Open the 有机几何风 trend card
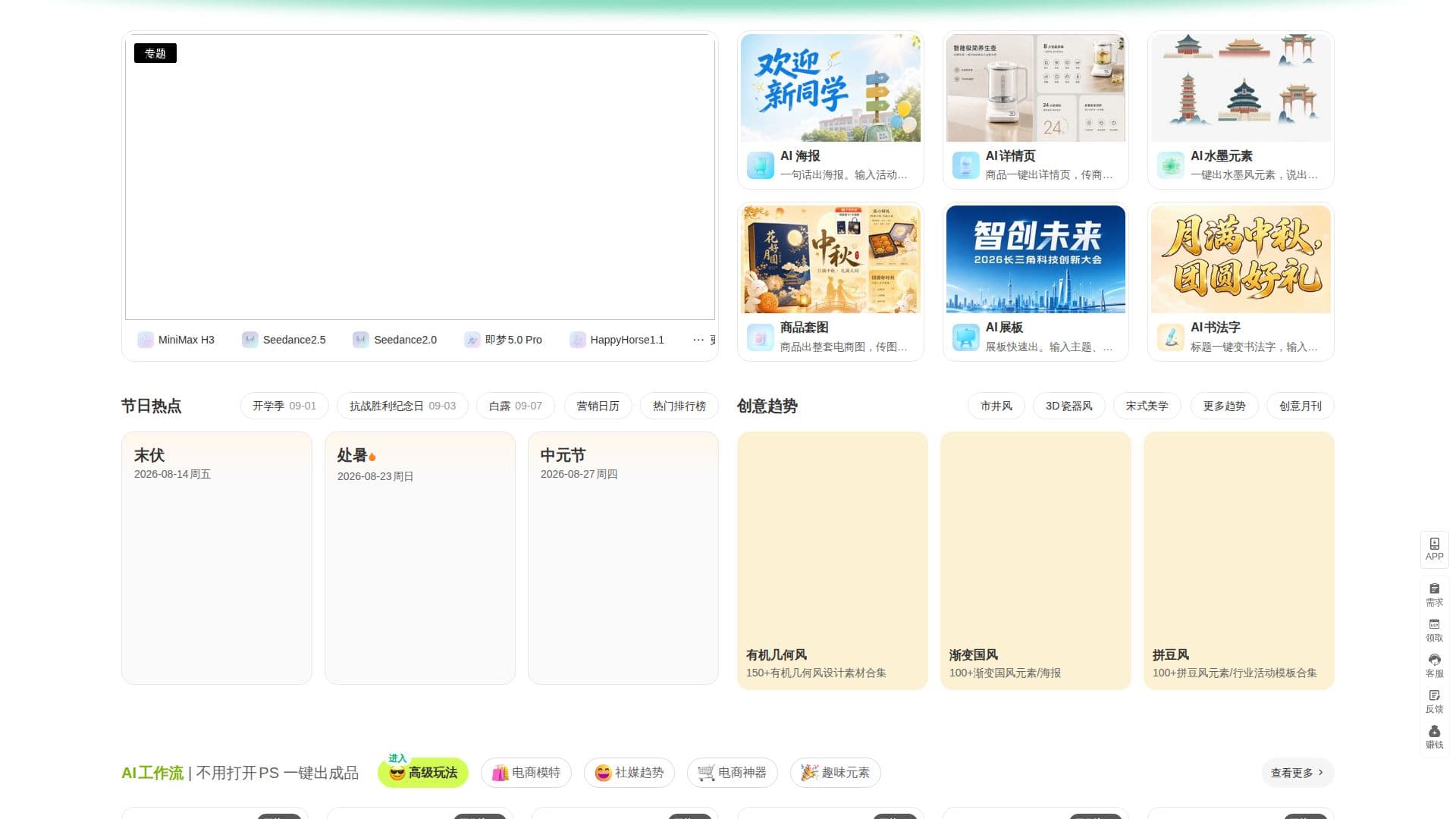This screenshot has height=819, width=1456. [x=833, y=560]
